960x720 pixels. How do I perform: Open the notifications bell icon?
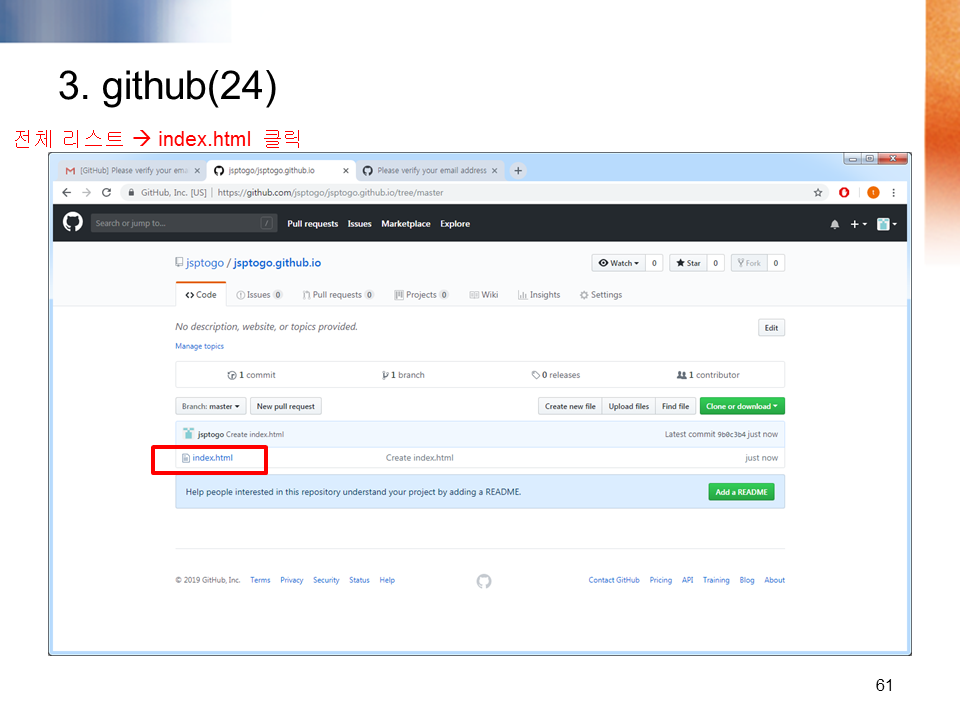point(834,224)
